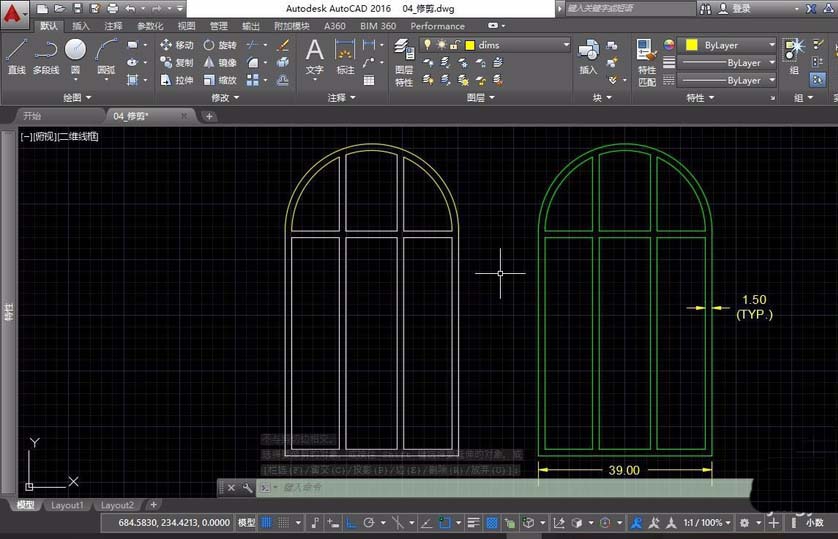Switch to the 插入 ribbon tab

[x=81, y=26]
